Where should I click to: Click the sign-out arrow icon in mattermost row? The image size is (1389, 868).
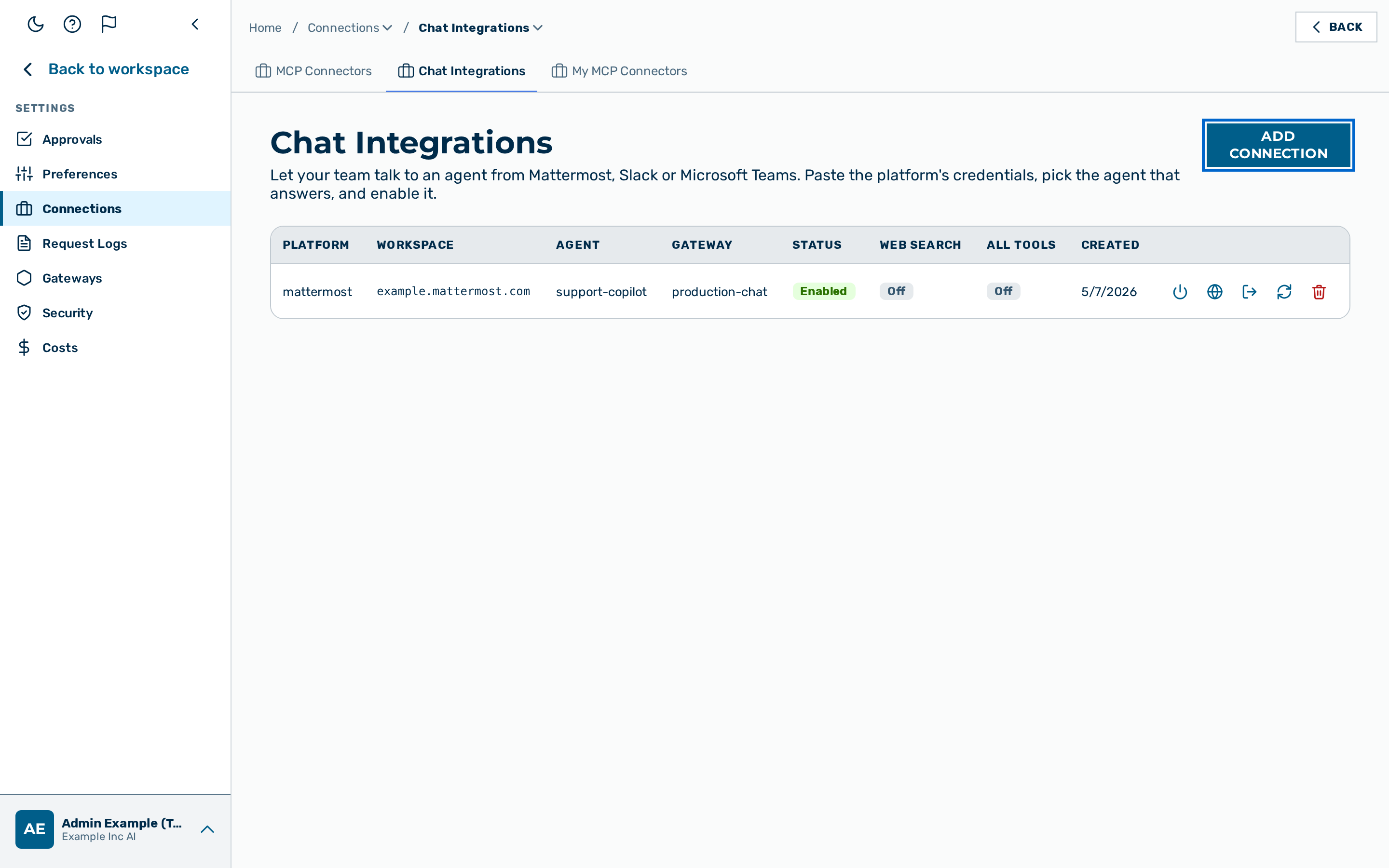point(1250,292)
